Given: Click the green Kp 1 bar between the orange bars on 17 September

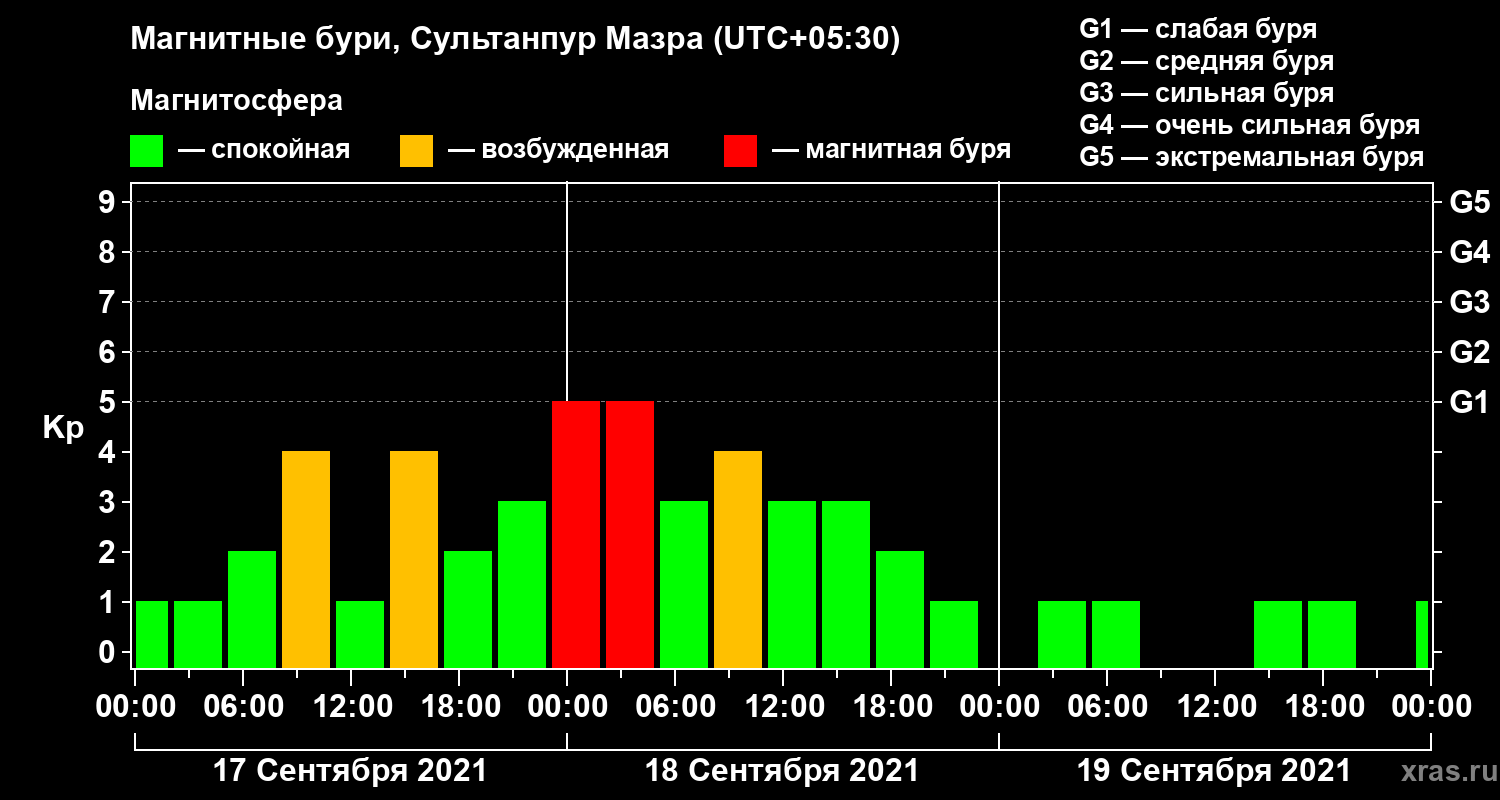Looking at the screenshot, I should tap(360, 634).
